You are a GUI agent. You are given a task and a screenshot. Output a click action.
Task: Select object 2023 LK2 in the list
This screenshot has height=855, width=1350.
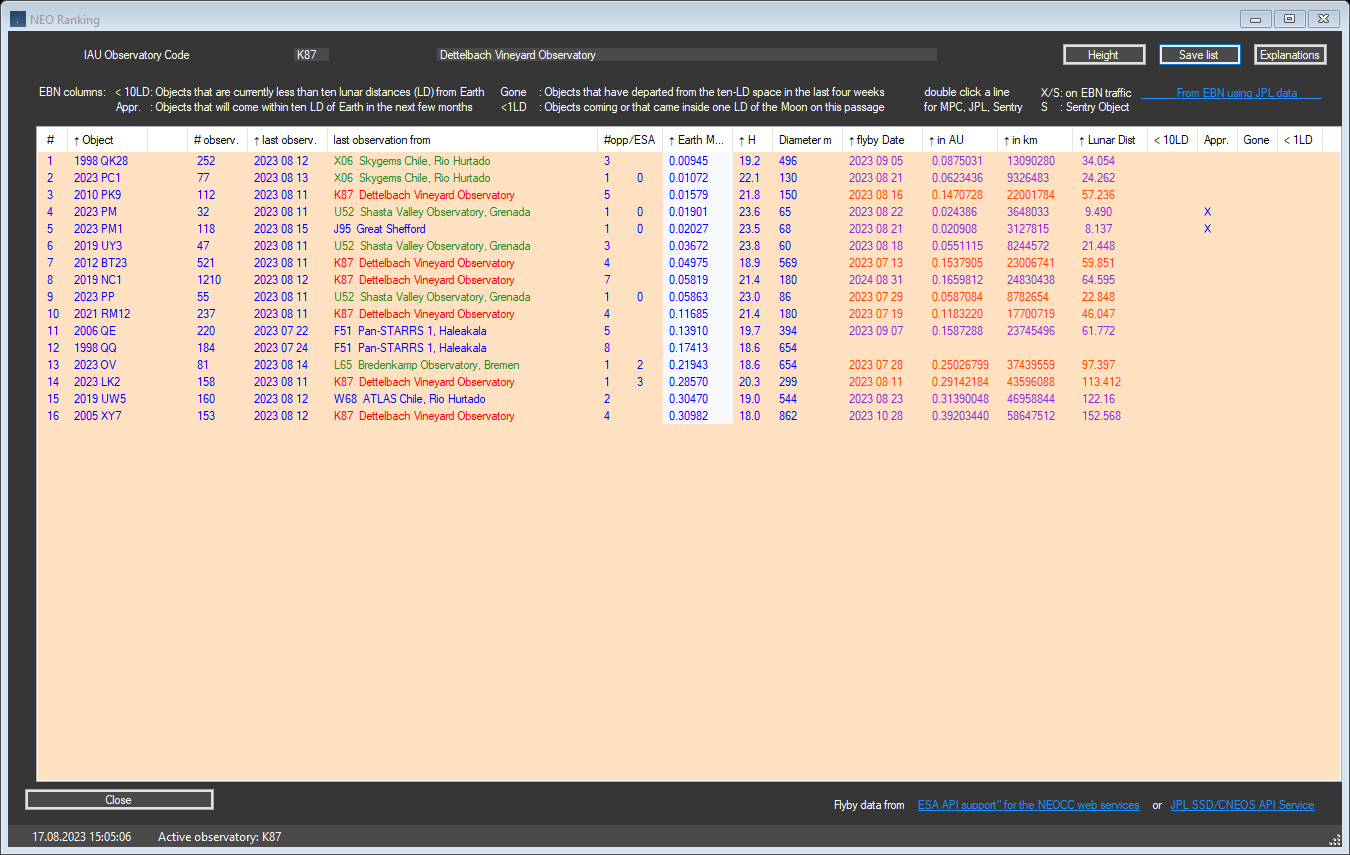click(98, 382)
